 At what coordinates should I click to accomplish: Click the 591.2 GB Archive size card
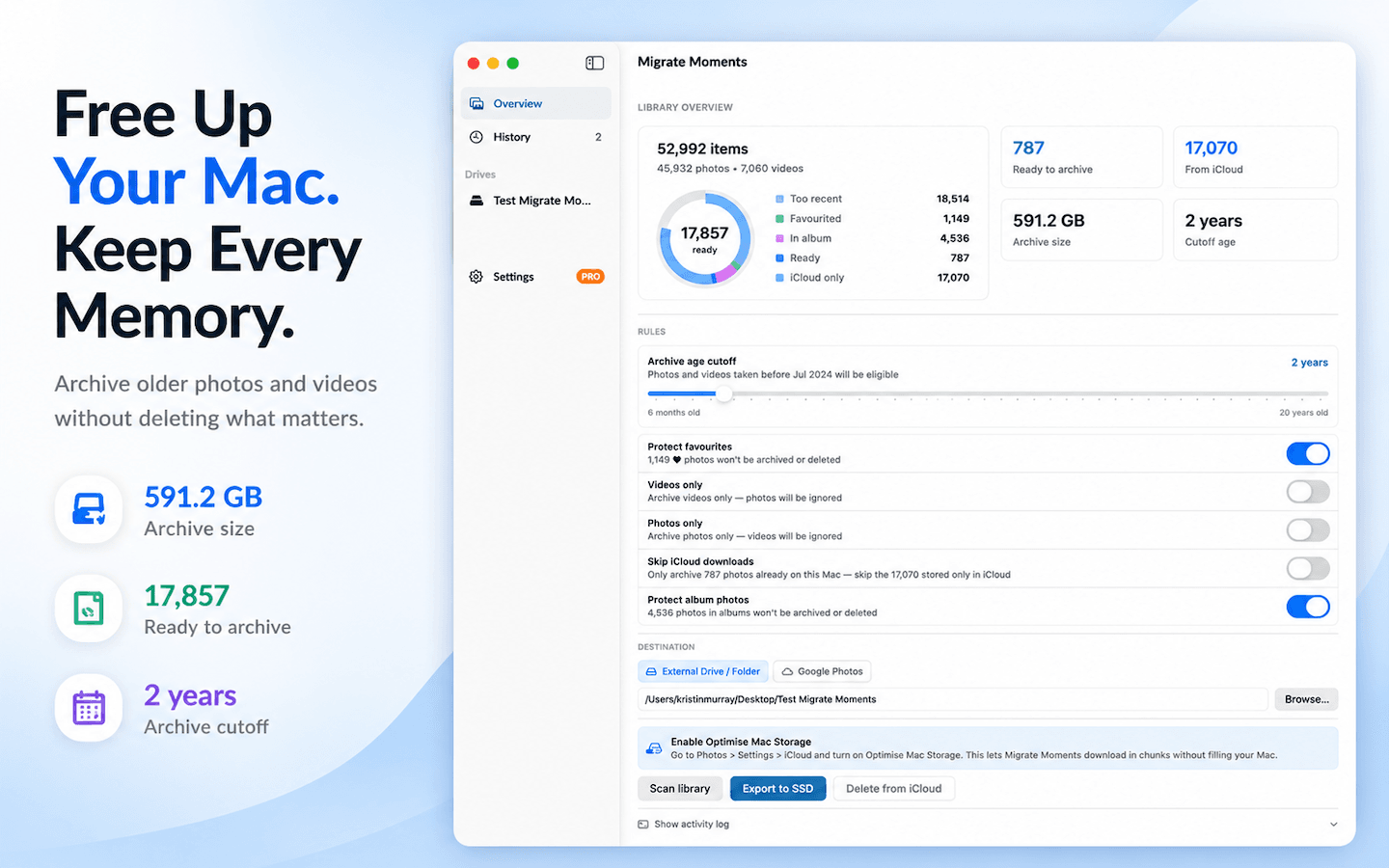click(1081, 230)
